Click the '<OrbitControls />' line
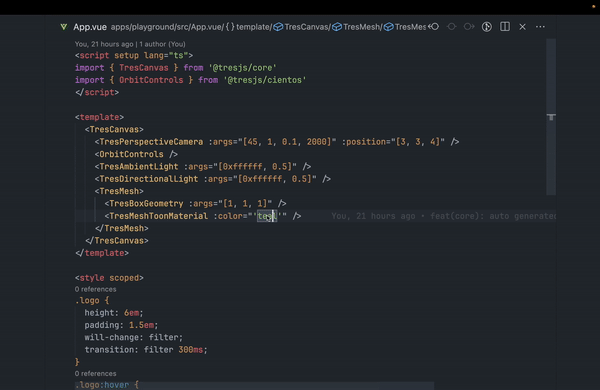 (x=136, y=154)
